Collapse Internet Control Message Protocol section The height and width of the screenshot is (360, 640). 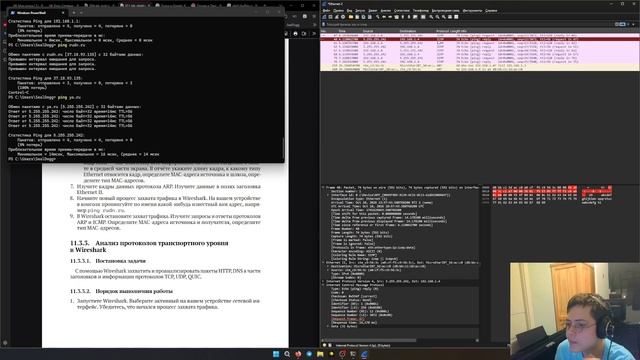323,285
